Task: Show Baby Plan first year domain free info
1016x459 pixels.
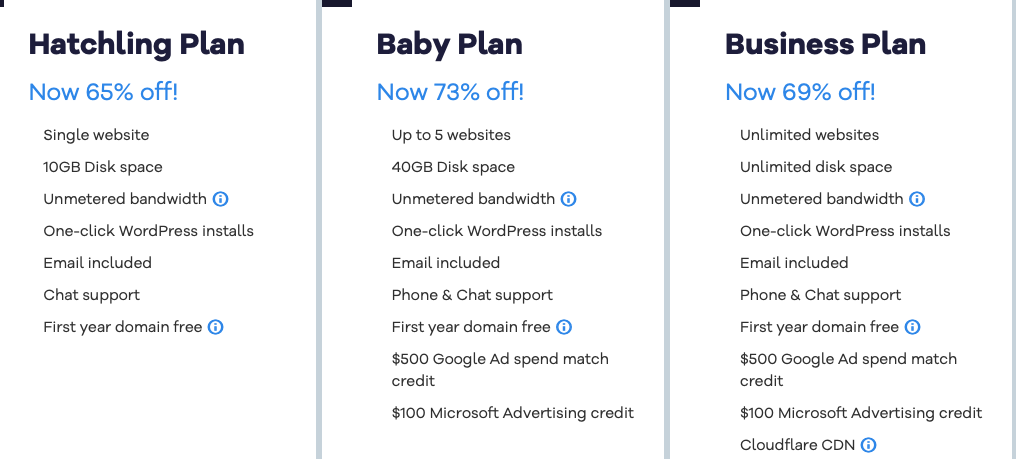Action: pyautogui.click(x=564, y=327)
